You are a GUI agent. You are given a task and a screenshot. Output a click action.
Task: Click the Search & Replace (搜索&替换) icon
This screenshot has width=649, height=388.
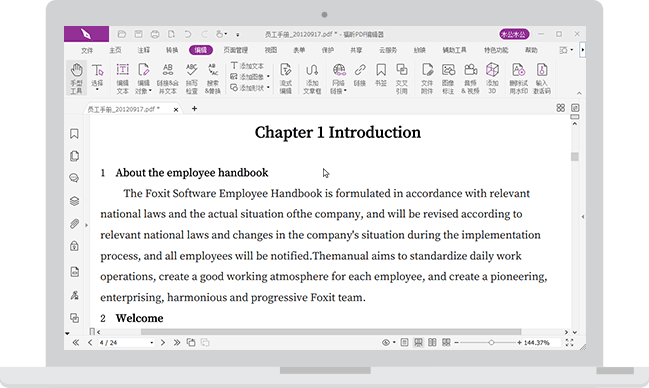pos(212,78)
